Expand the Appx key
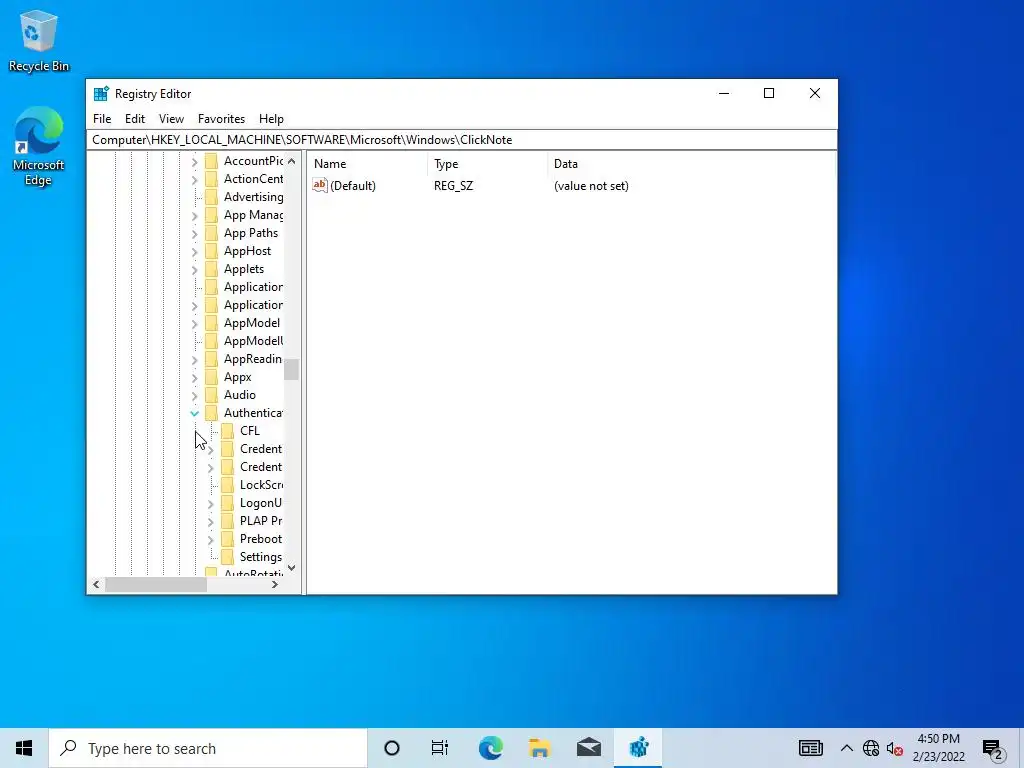1024x768 pixels. pyautogui.click(x=195, y=377)
